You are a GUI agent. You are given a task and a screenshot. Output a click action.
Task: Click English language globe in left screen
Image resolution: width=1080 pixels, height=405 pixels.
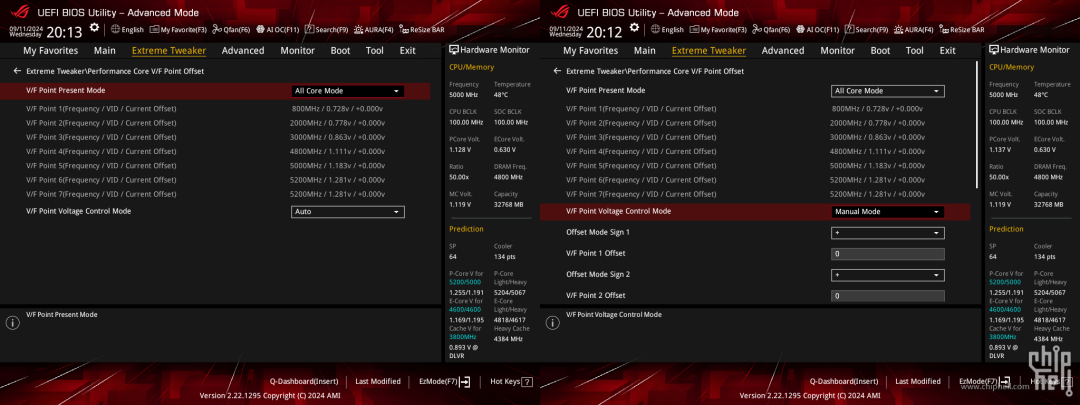point(115,30)
